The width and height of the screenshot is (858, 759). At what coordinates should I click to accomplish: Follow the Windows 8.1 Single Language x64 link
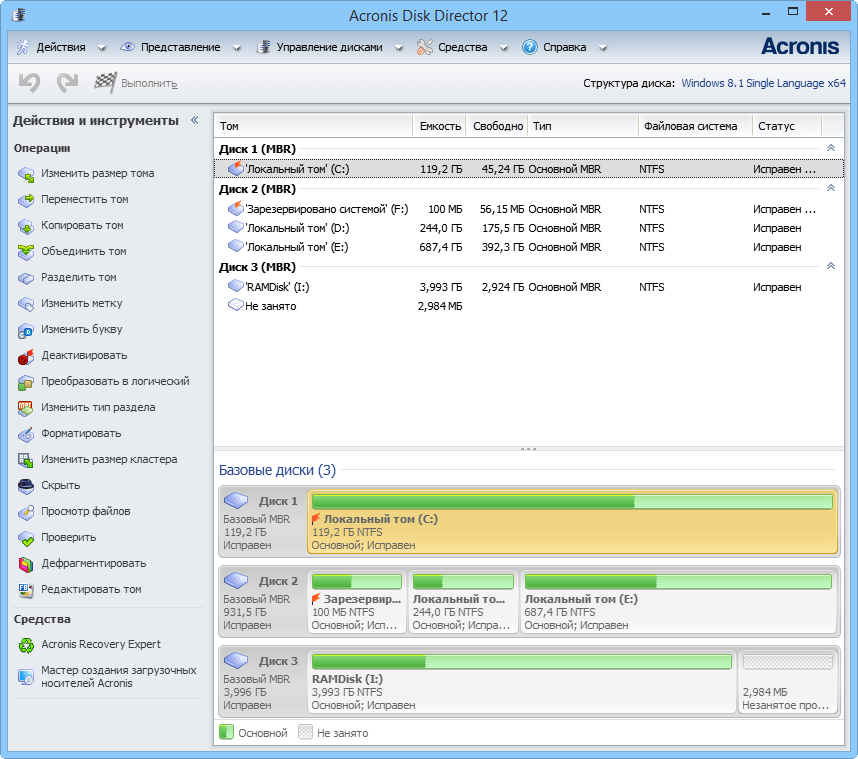763,84
